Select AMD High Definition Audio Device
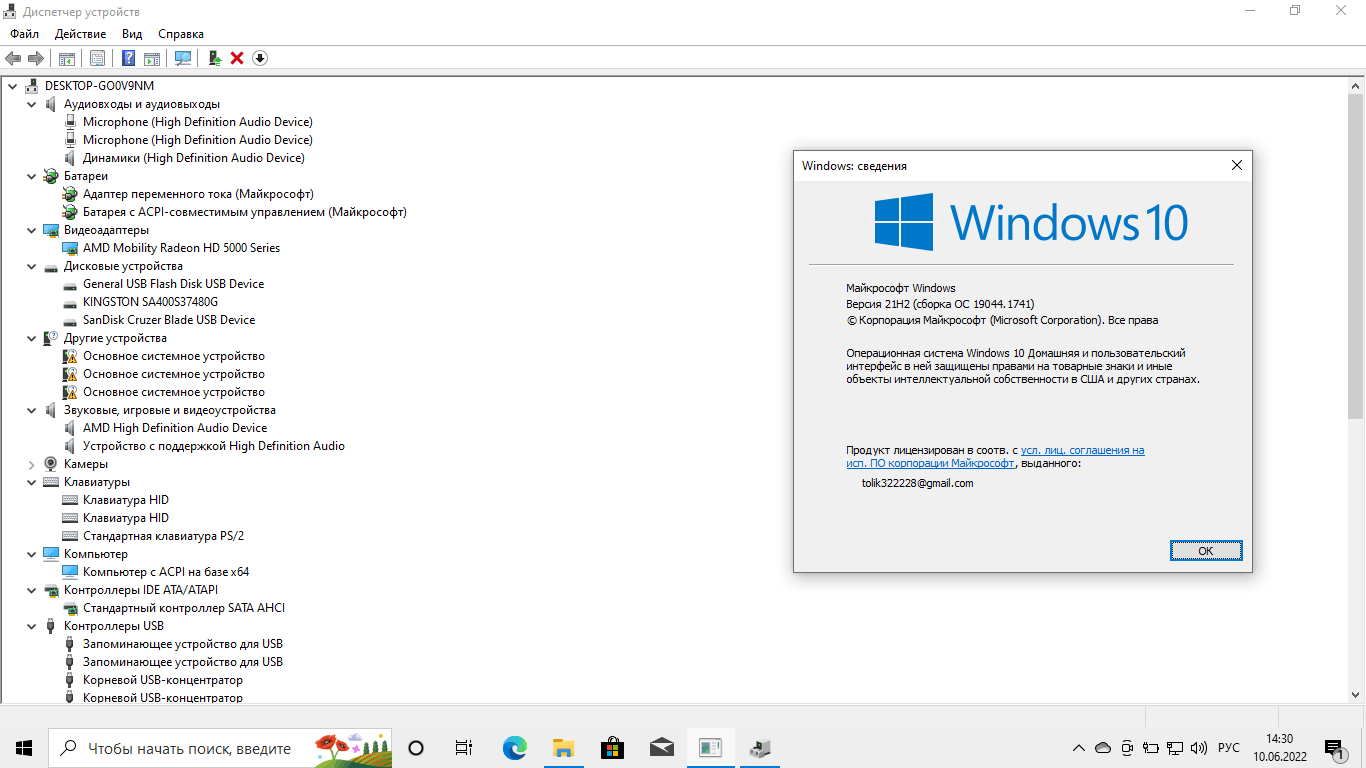Screen dimensions: 1366x768 (175, 428)
